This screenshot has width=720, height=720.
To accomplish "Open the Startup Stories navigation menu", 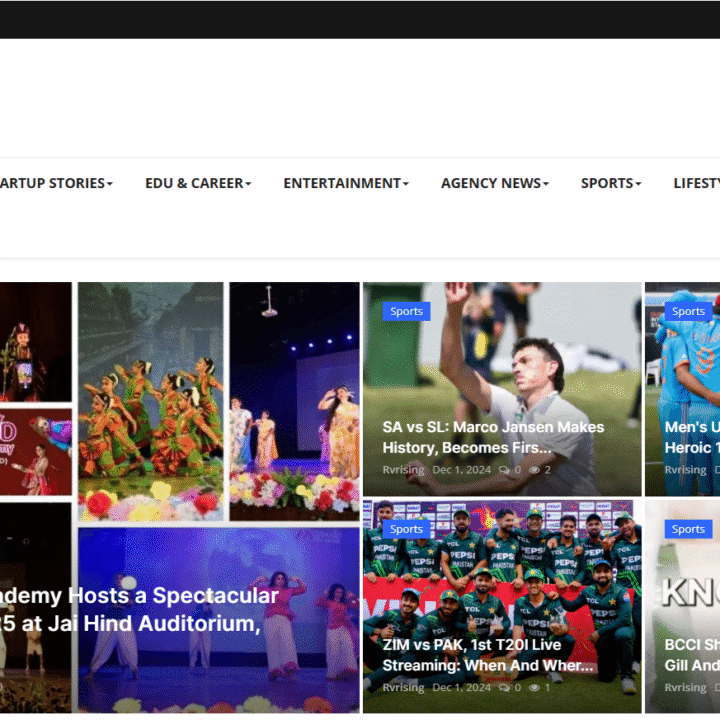I will 55,183.
